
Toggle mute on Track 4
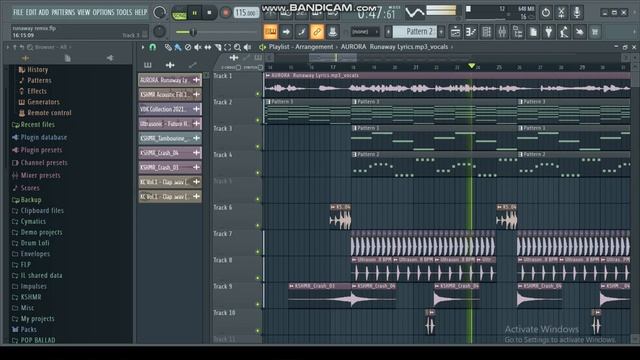(258, 173)
